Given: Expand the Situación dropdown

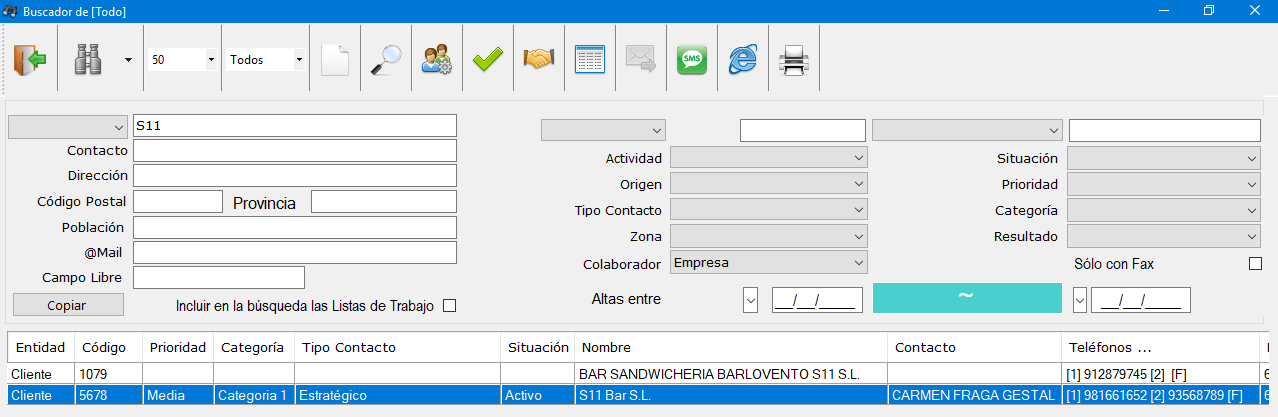Looking at the screenshot, I should tap(1164, 158).
